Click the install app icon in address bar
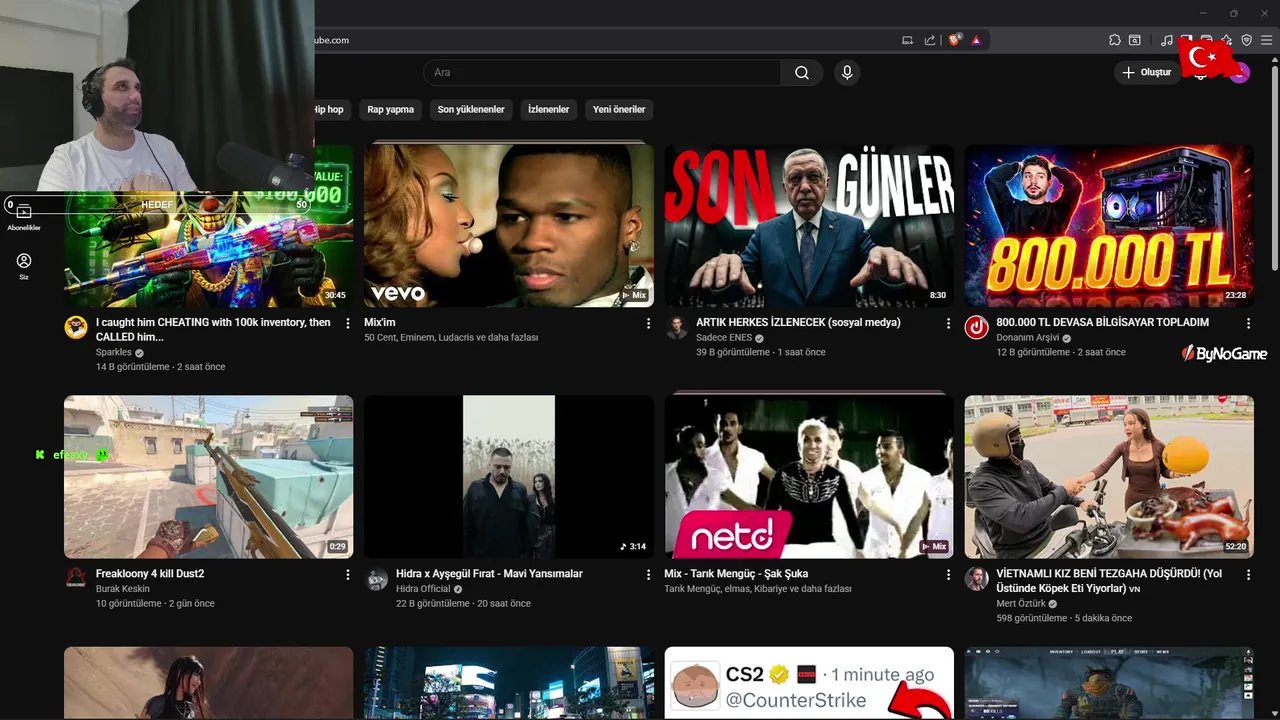The width and height of the screenshot is (1280, 720). 907,40
